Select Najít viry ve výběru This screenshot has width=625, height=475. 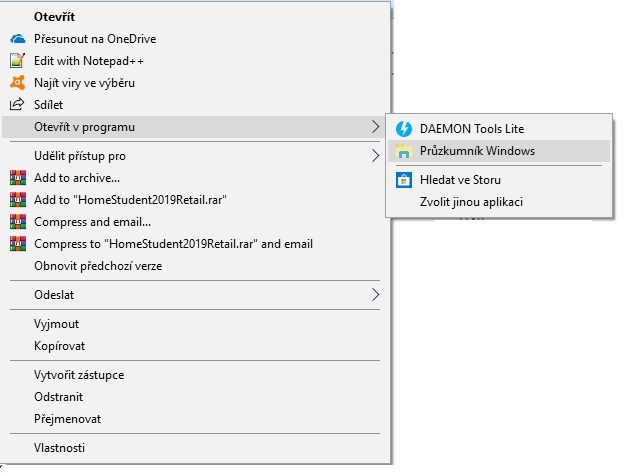pyautogui.click(x=195, y=82)
